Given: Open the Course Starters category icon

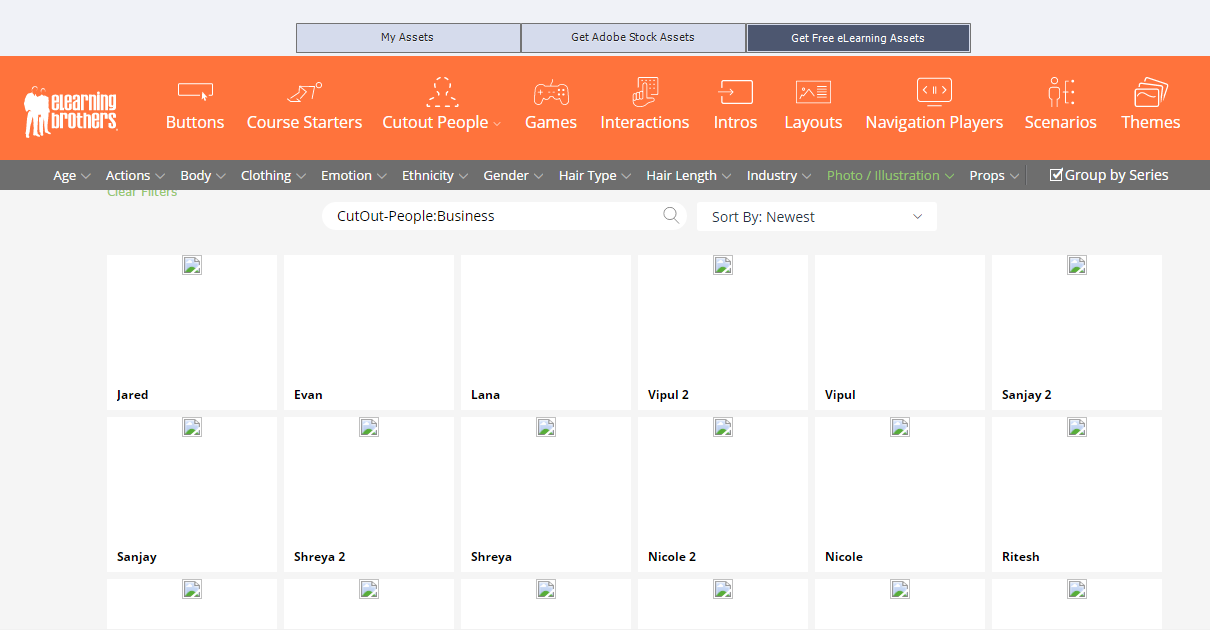Looking at the screenshot, I should click(x=304, y=92).
